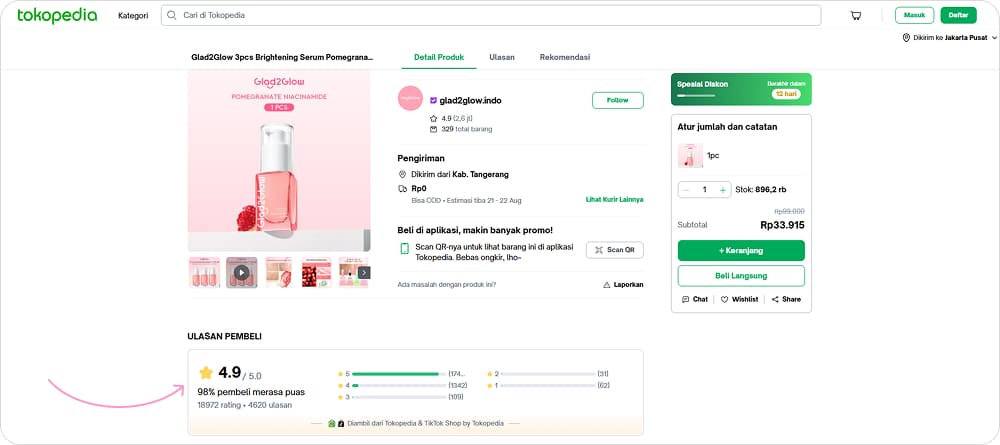
Task: Click the Tokopedia logo
Action: click(x=57, y=15)
